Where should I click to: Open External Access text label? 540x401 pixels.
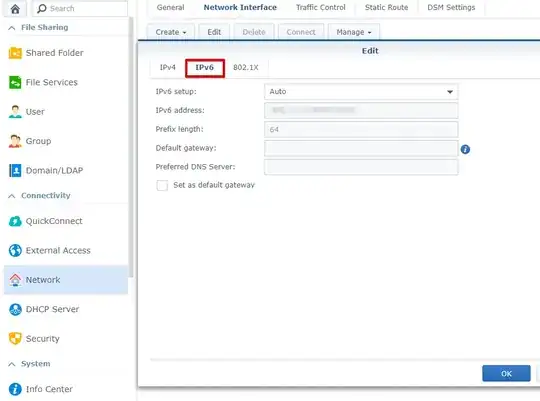click(58, 250)
